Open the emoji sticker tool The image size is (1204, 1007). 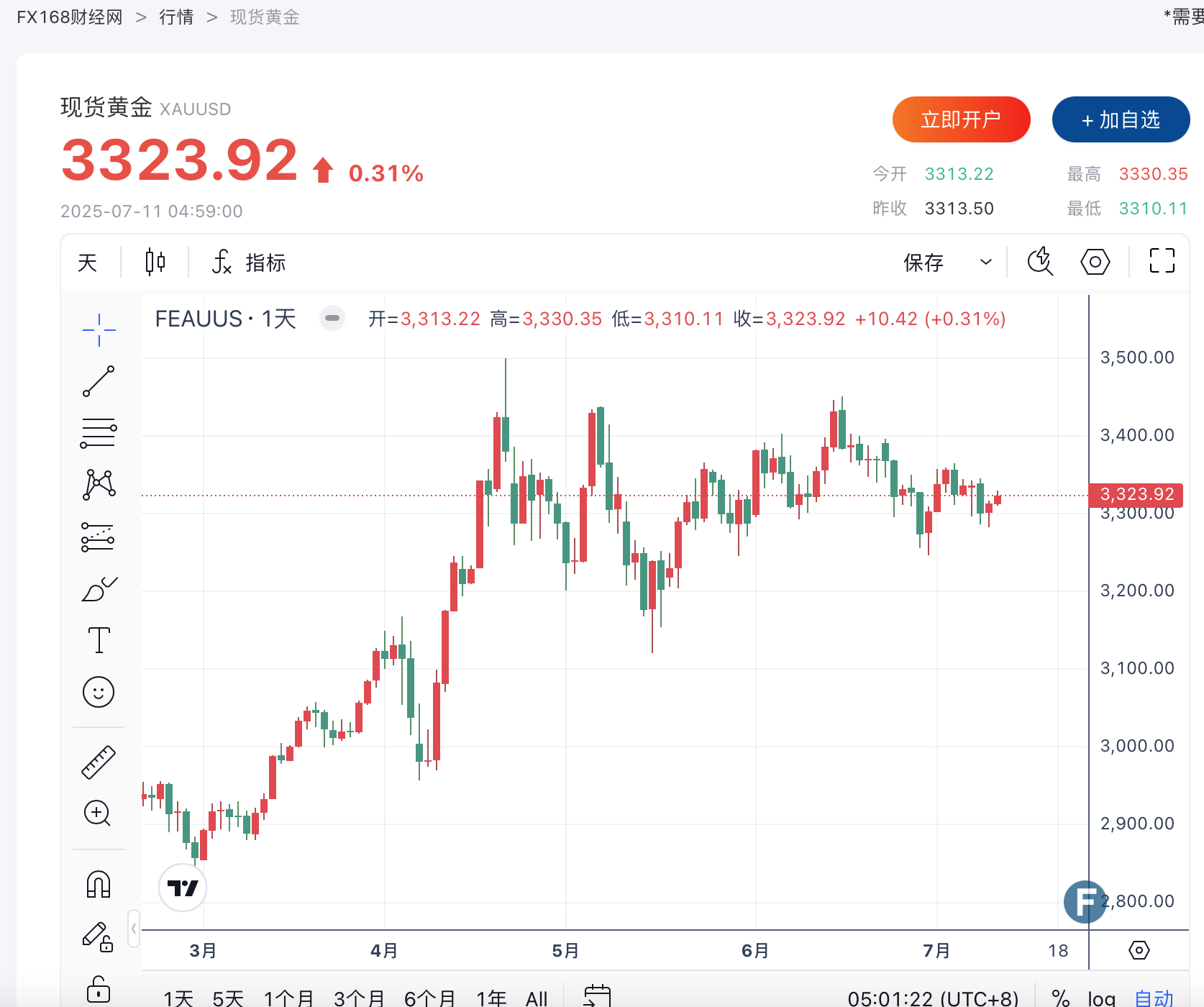(99, 692)
